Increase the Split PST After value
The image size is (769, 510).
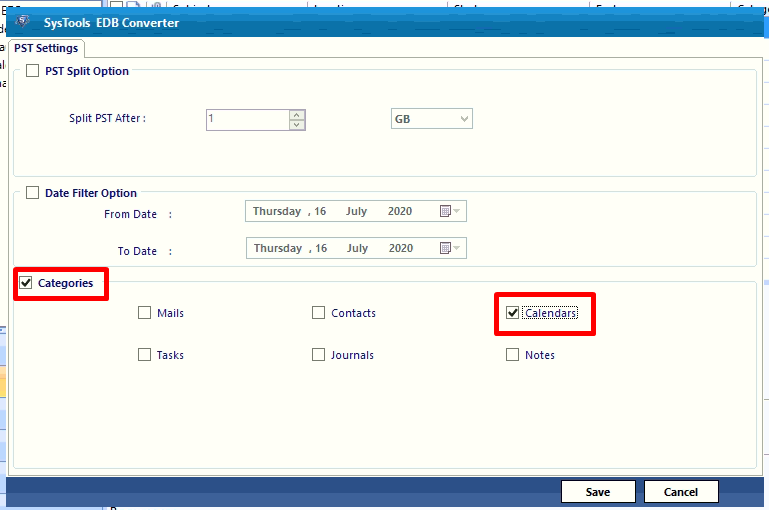[x=297, y=115]
